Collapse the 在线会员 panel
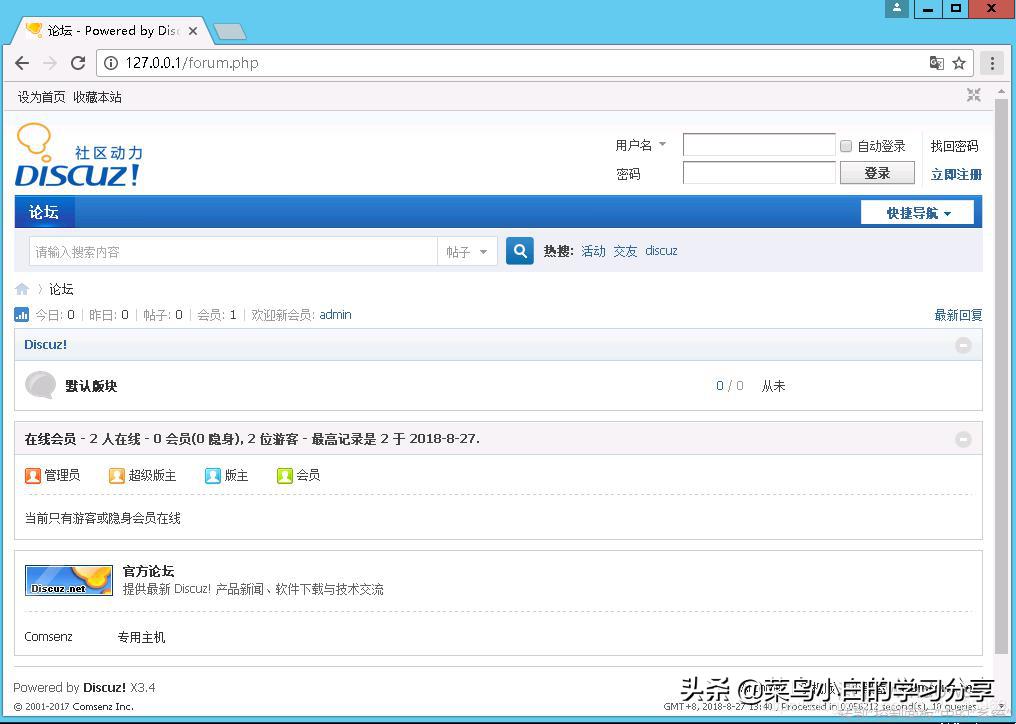 point(963,438)
